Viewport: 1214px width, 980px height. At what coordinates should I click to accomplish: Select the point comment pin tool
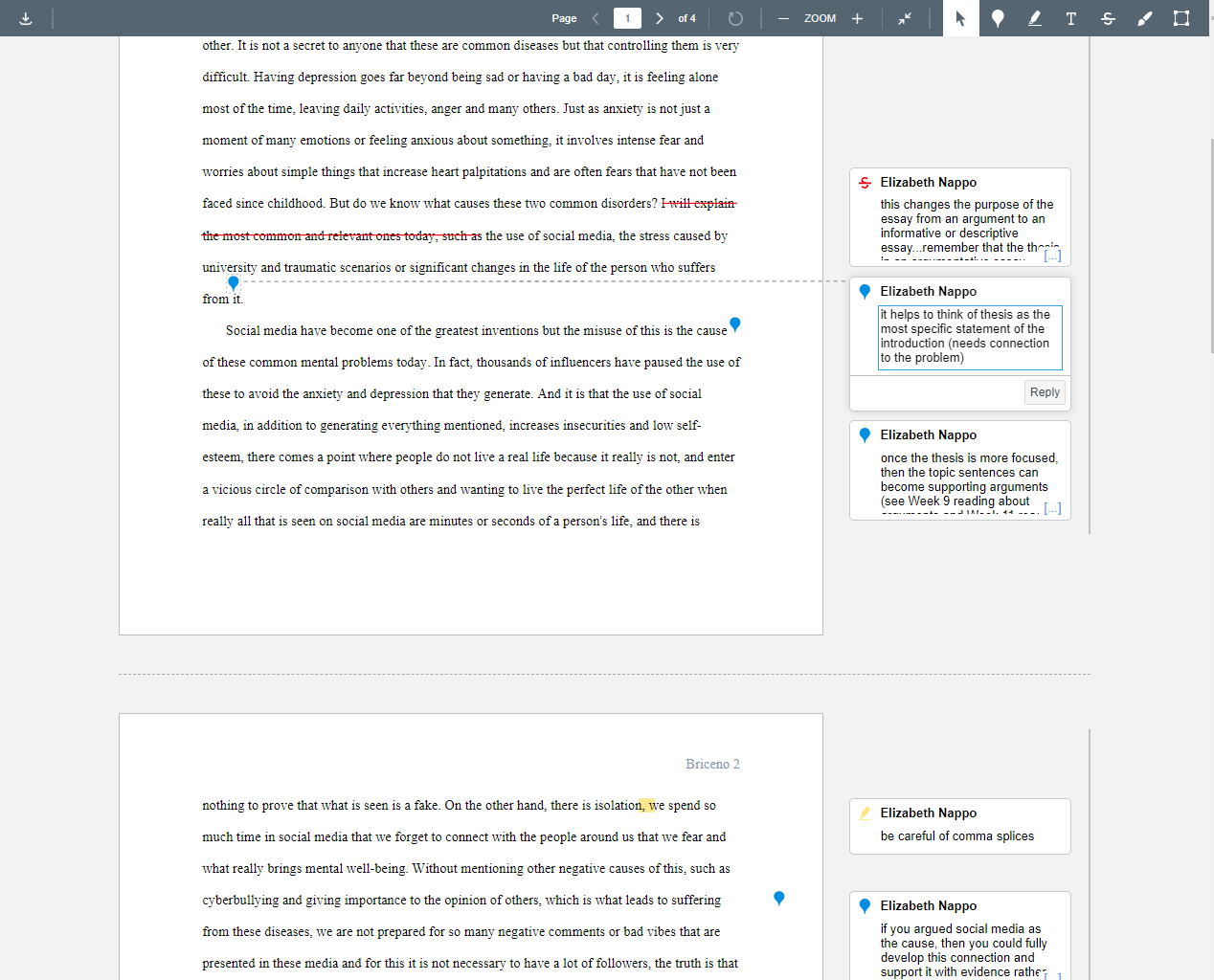point(998,18)
